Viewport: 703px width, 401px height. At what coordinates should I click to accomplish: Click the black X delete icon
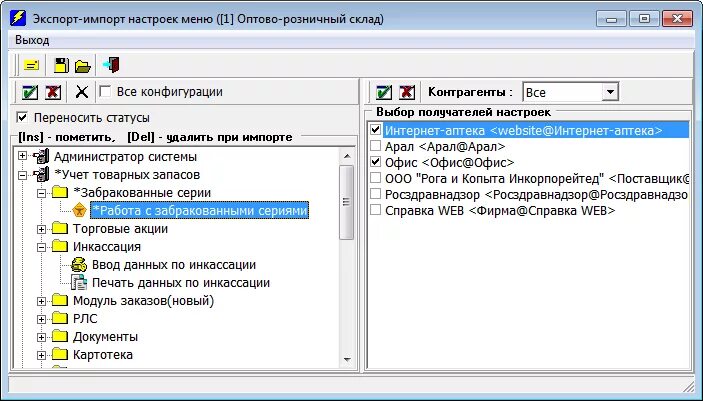coord(82,92)
